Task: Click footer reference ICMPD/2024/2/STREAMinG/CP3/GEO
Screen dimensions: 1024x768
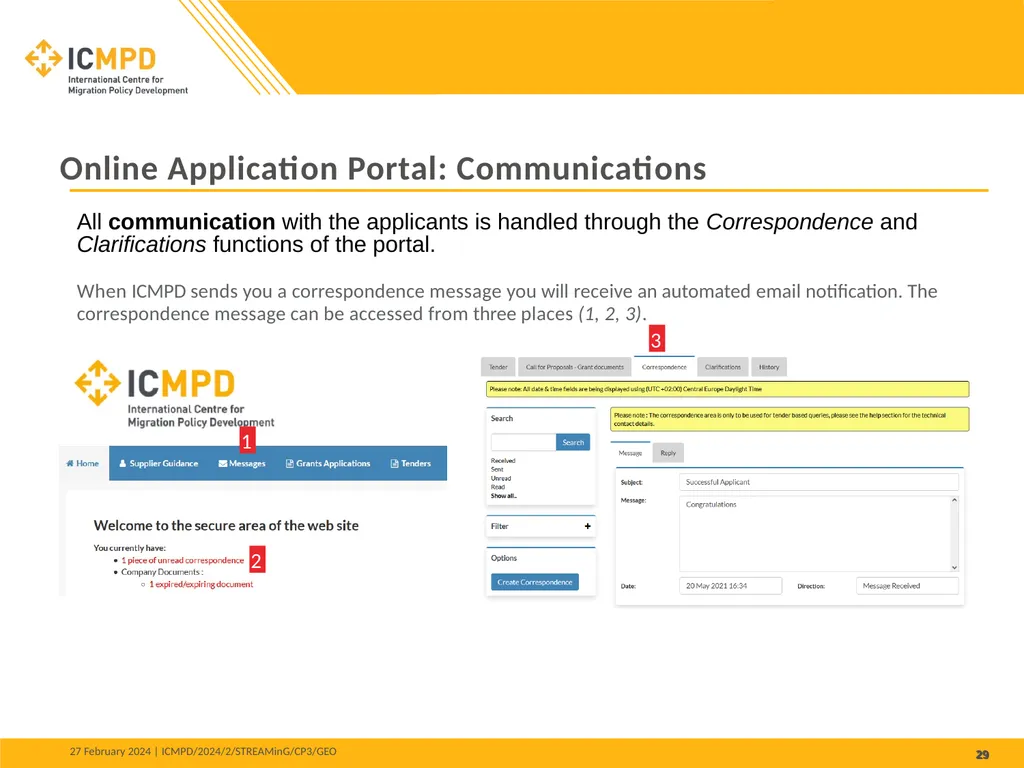Action: pyautogui.click(x=249, y=752)
